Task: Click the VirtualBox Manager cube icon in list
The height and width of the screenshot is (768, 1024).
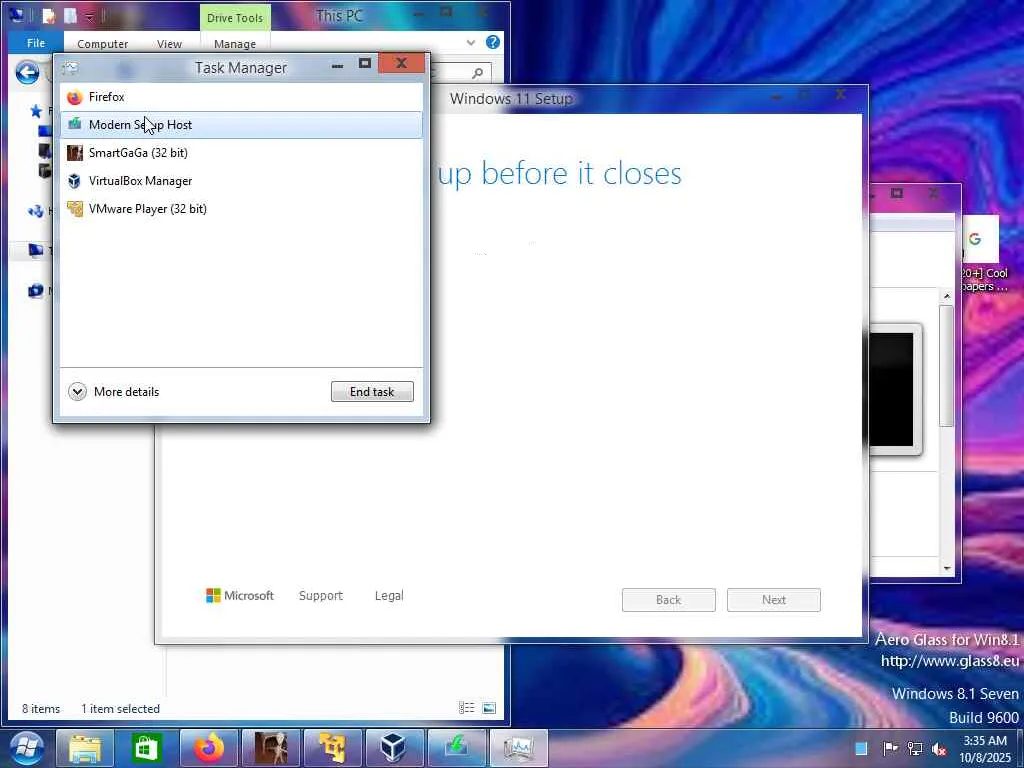Action: [74, 181]
